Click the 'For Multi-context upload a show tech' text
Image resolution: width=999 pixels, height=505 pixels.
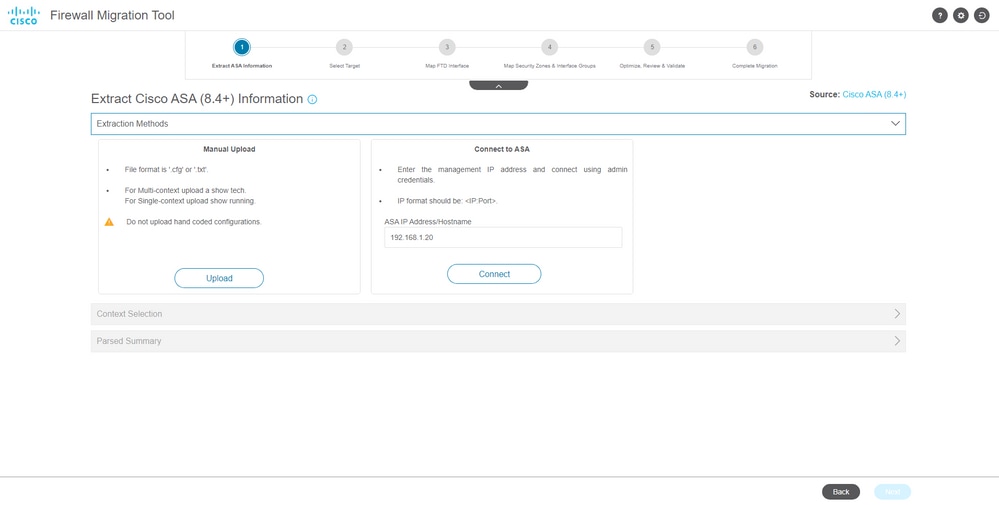[x=185, y=190]
